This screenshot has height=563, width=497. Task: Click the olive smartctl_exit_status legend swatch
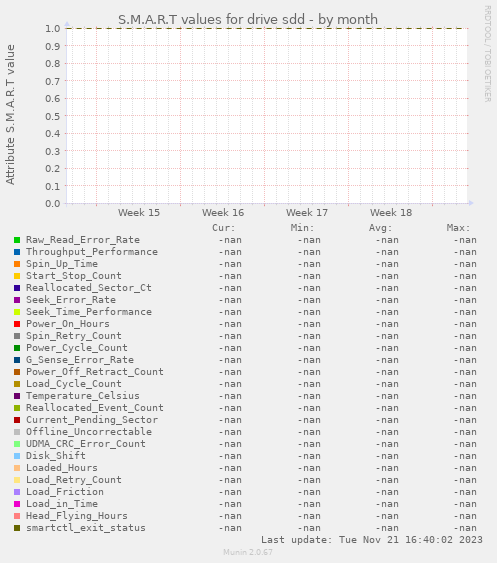pos(17,528)
